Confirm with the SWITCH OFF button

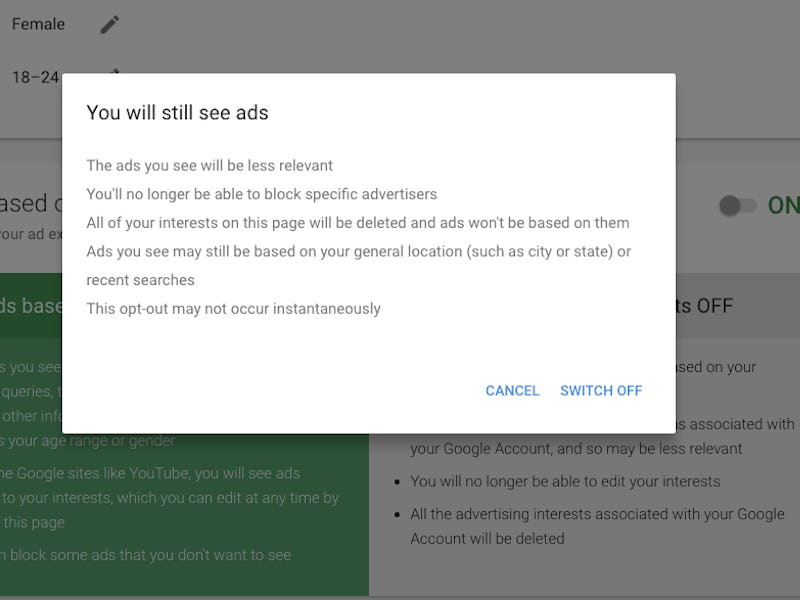pyautogui.click(x=601, y=391)
